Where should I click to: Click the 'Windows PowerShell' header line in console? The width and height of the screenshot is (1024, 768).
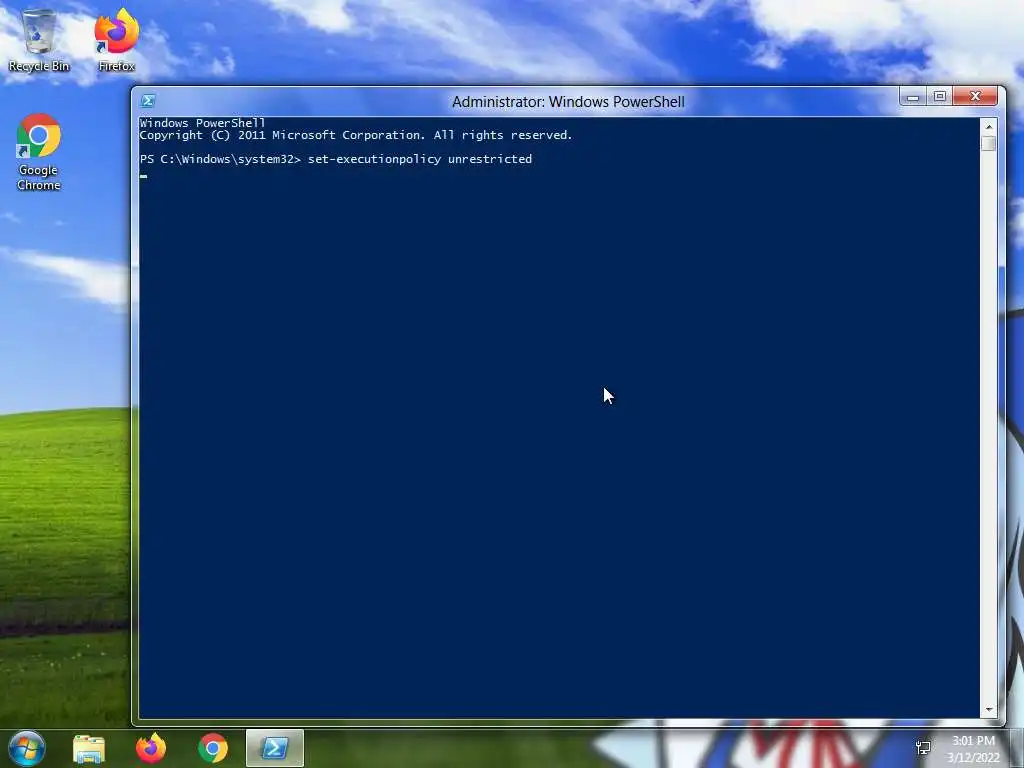pyautogui.click(x=202, y=123)
